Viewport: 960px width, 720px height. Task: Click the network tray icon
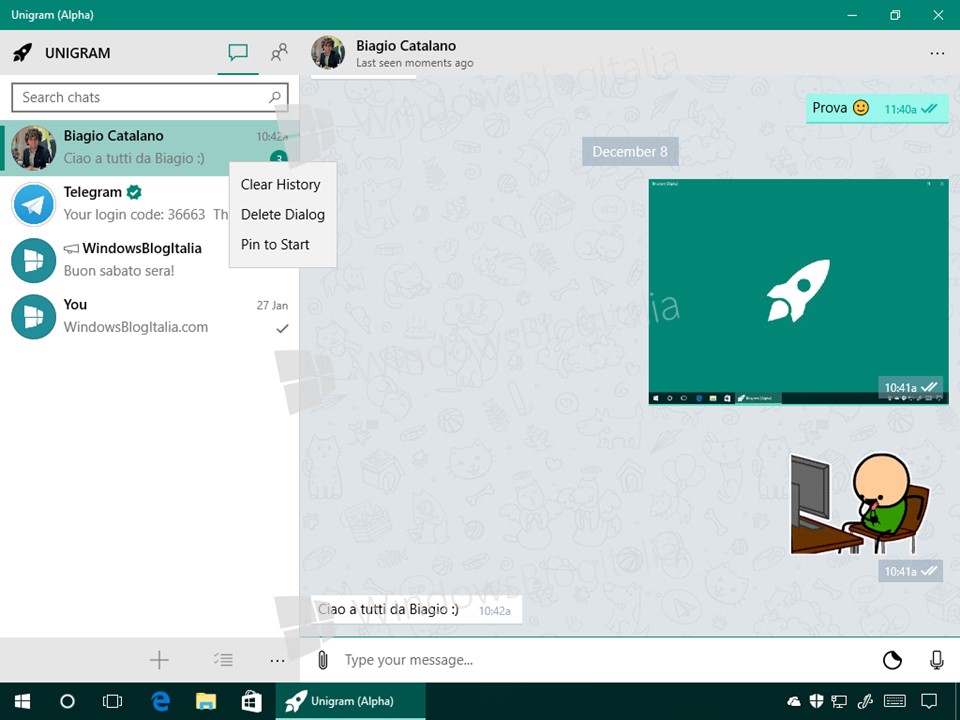tap(839, 701)
